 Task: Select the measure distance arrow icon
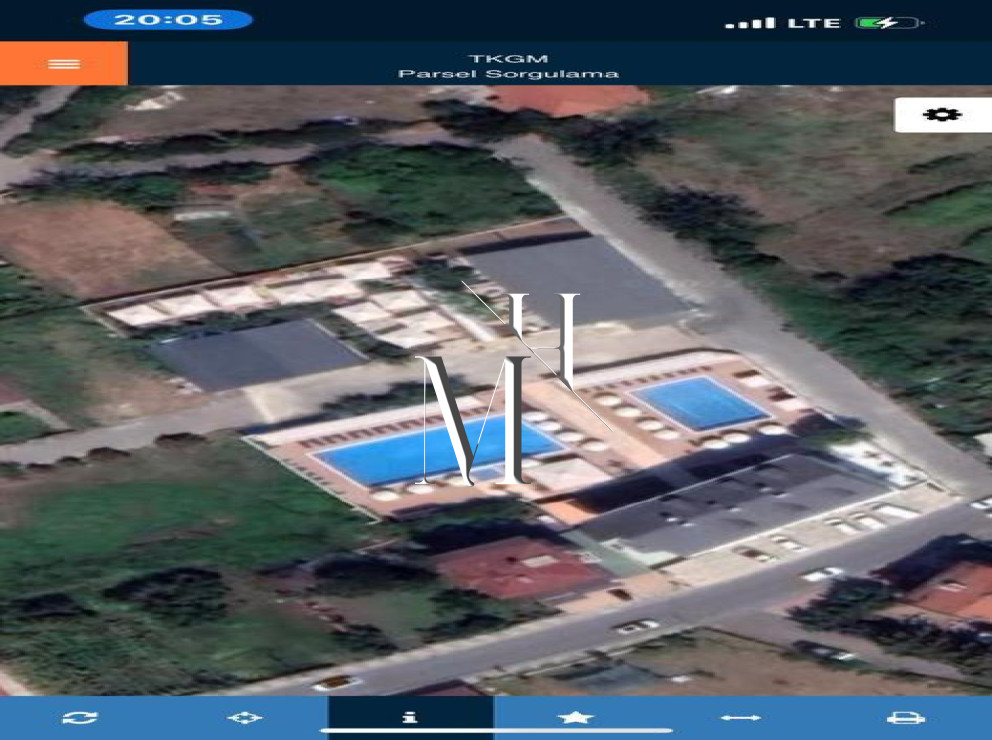741,717
